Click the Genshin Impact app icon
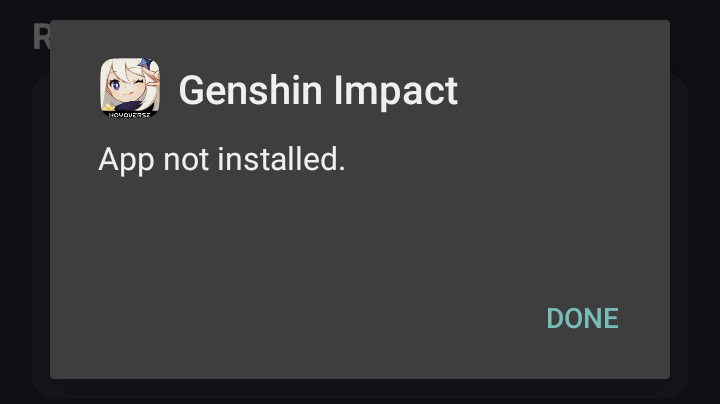Screen dimensions: 720x404 click(x=130, y=88)
